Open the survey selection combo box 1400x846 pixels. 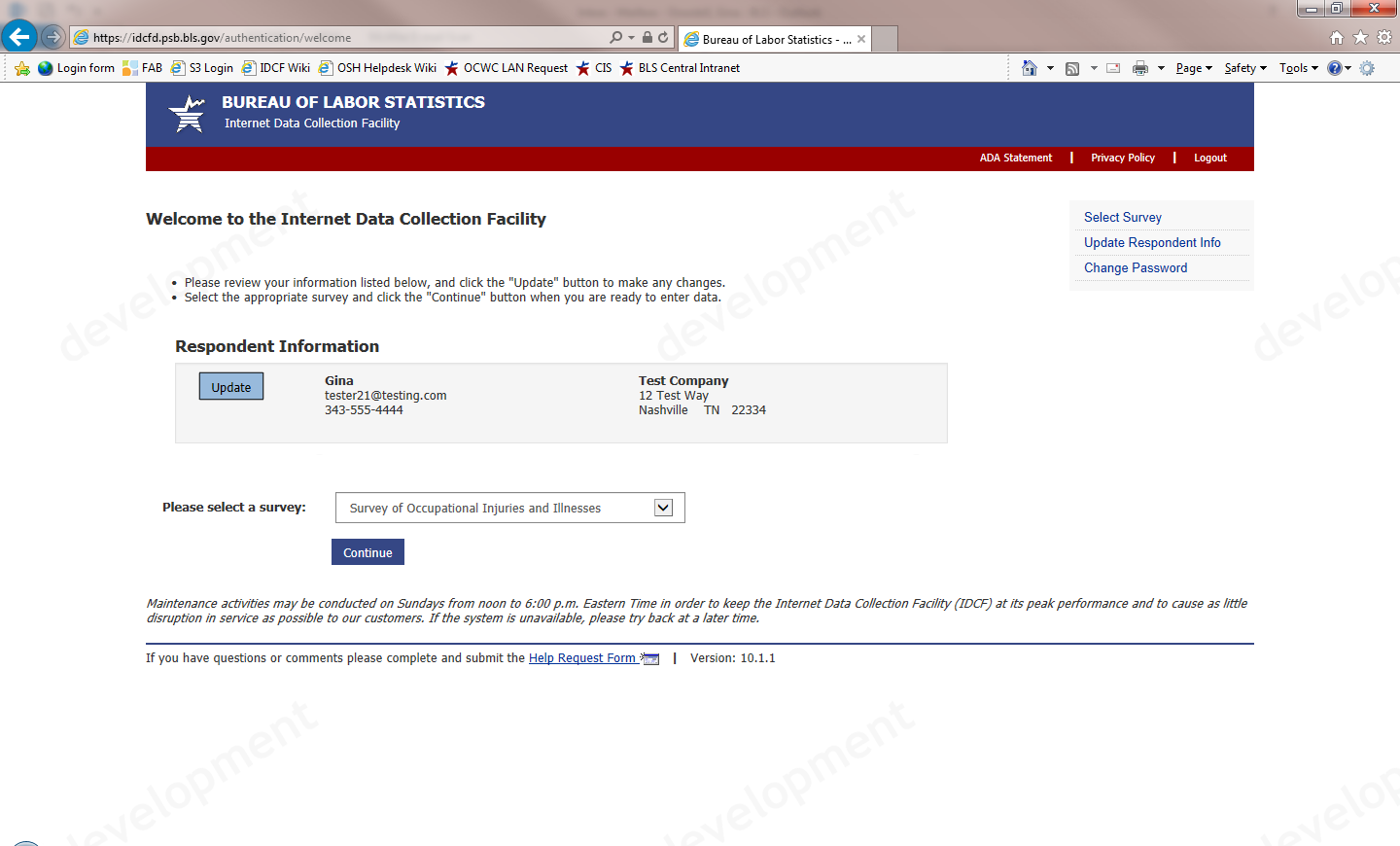[510, 508]
